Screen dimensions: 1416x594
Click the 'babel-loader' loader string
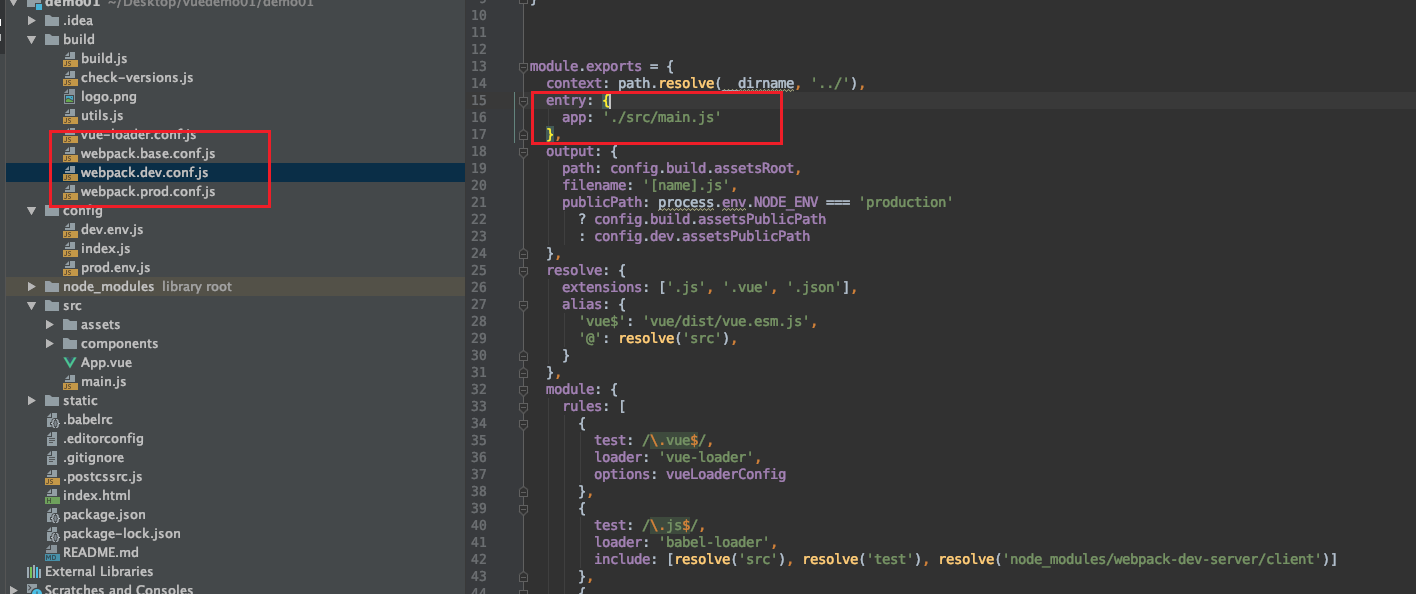714,543
